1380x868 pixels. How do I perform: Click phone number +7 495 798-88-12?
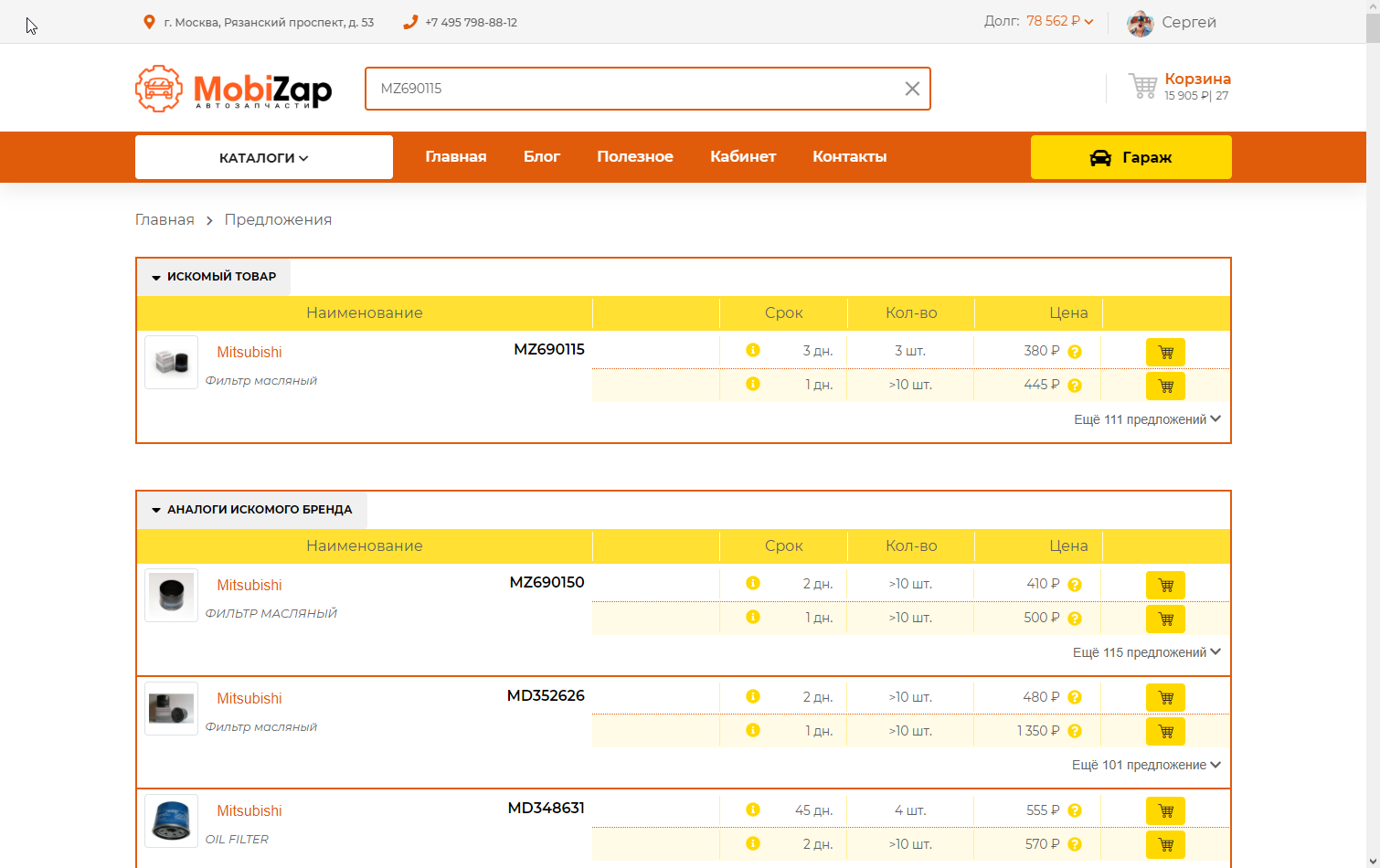(x=471, y=22)
